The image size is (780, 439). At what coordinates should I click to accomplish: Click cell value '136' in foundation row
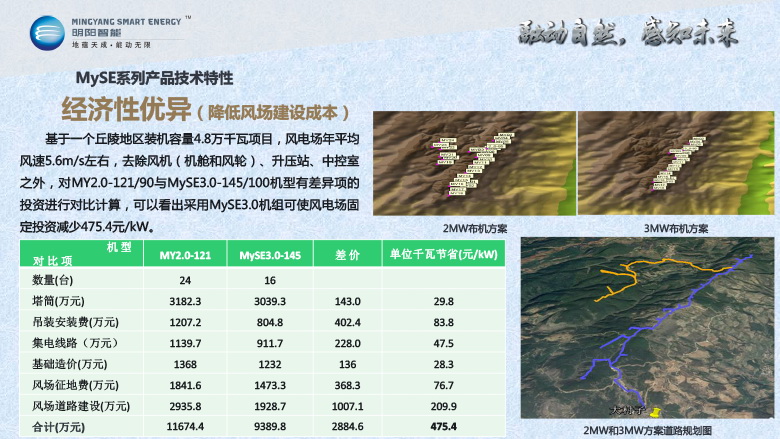(x=347, y=364)
